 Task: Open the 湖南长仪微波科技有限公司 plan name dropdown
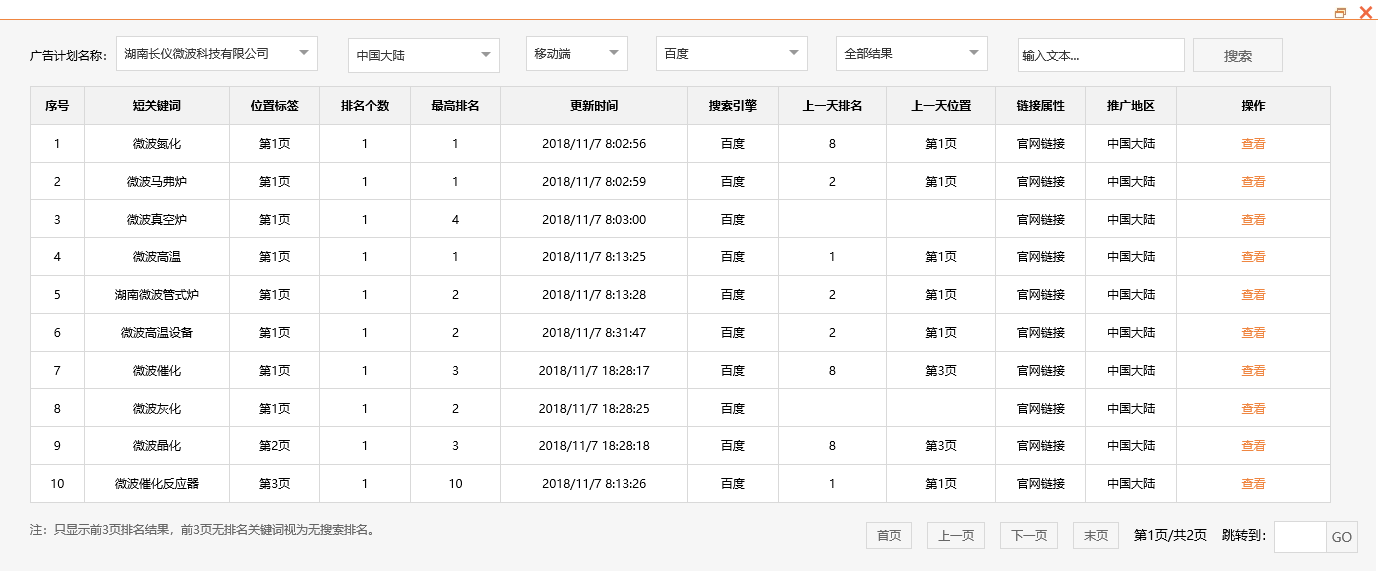click(x=217, y=54)
